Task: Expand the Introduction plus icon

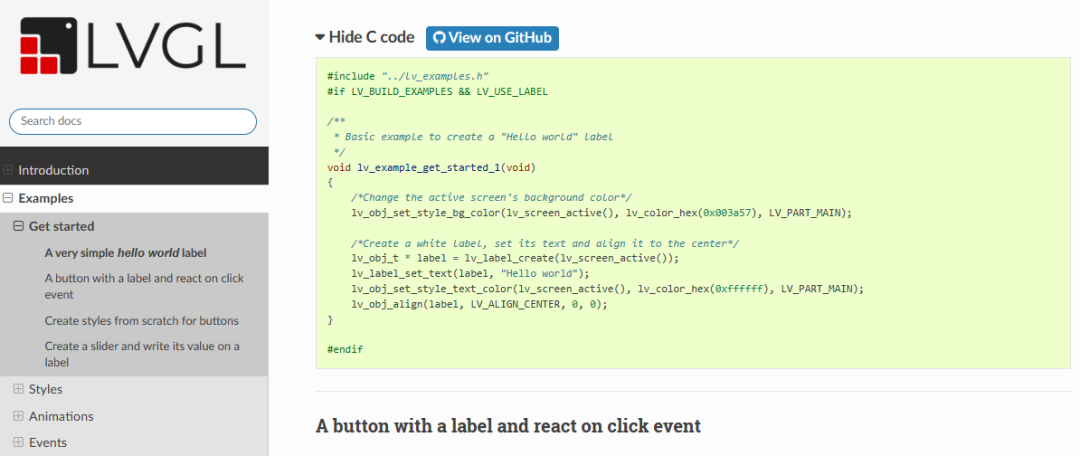Action: 8,170
